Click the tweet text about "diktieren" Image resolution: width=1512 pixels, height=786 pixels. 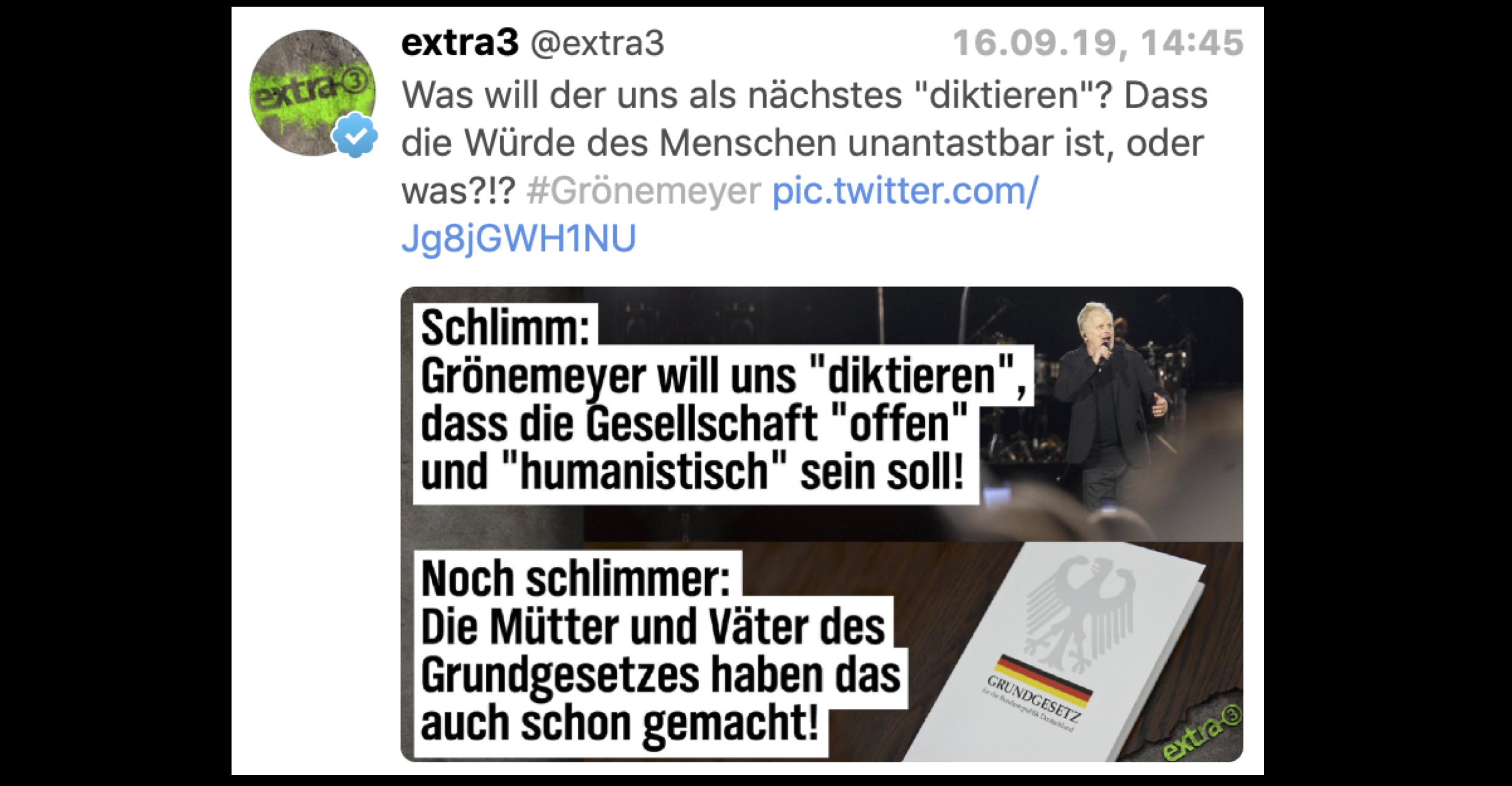(804, 142)
